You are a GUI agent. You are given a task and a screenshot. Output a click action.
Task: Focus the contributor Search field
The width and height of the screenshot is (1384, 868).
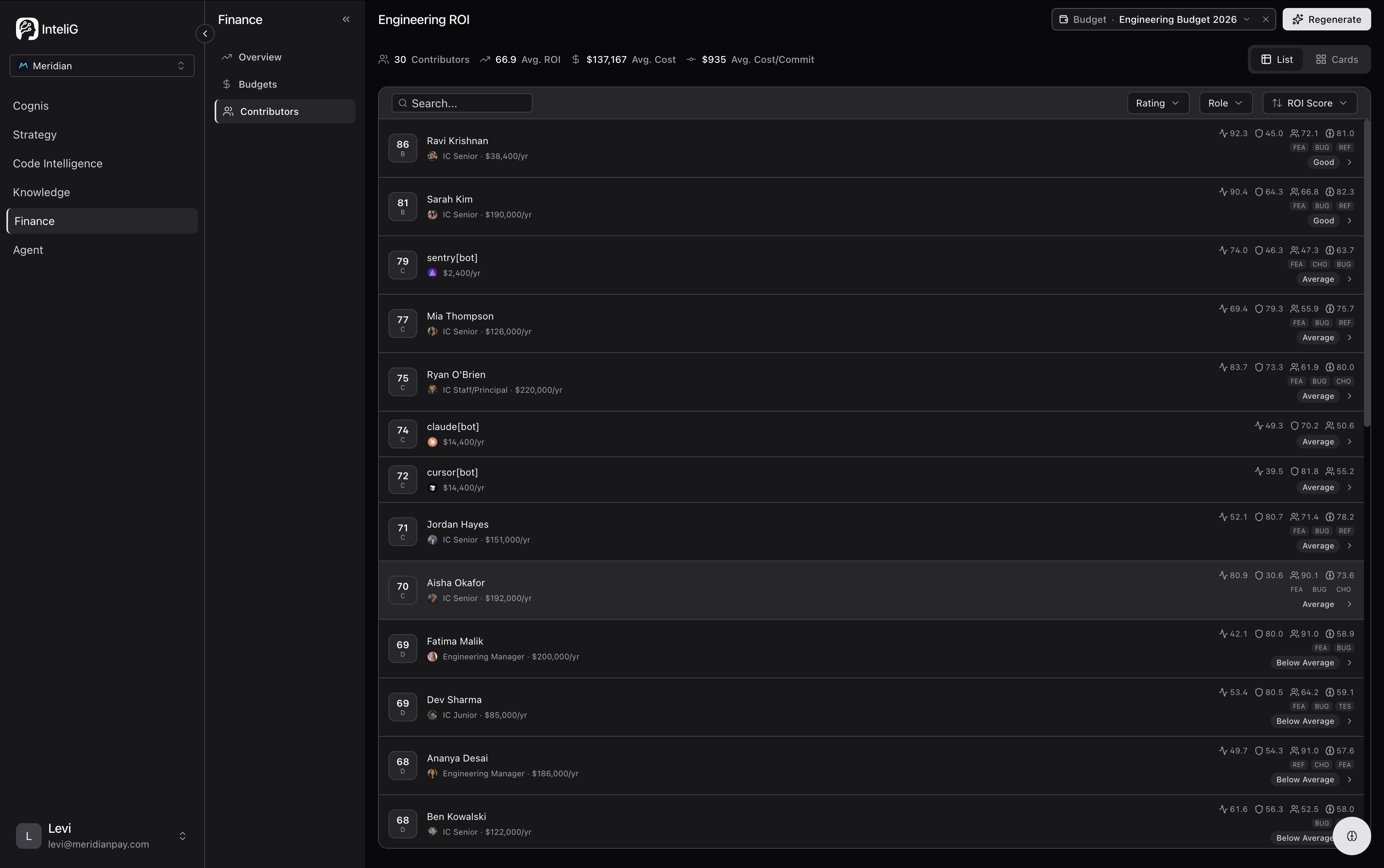click(462, 103)
